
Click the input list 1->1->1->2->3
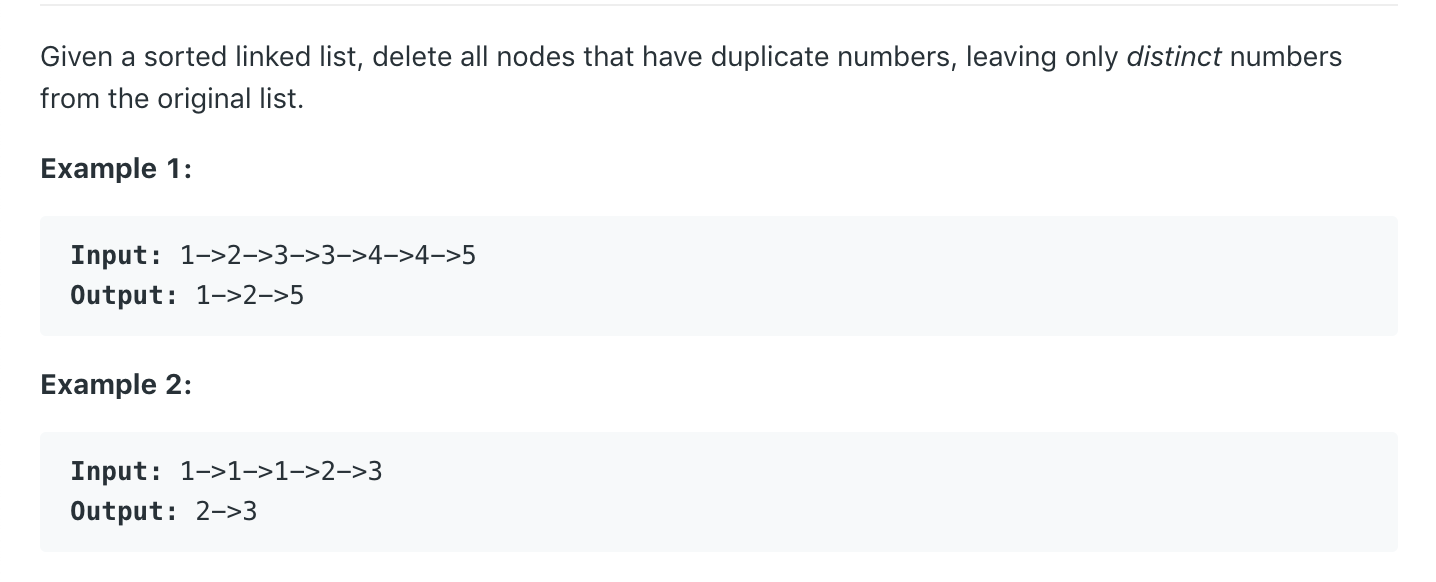(x=281, y=472)
